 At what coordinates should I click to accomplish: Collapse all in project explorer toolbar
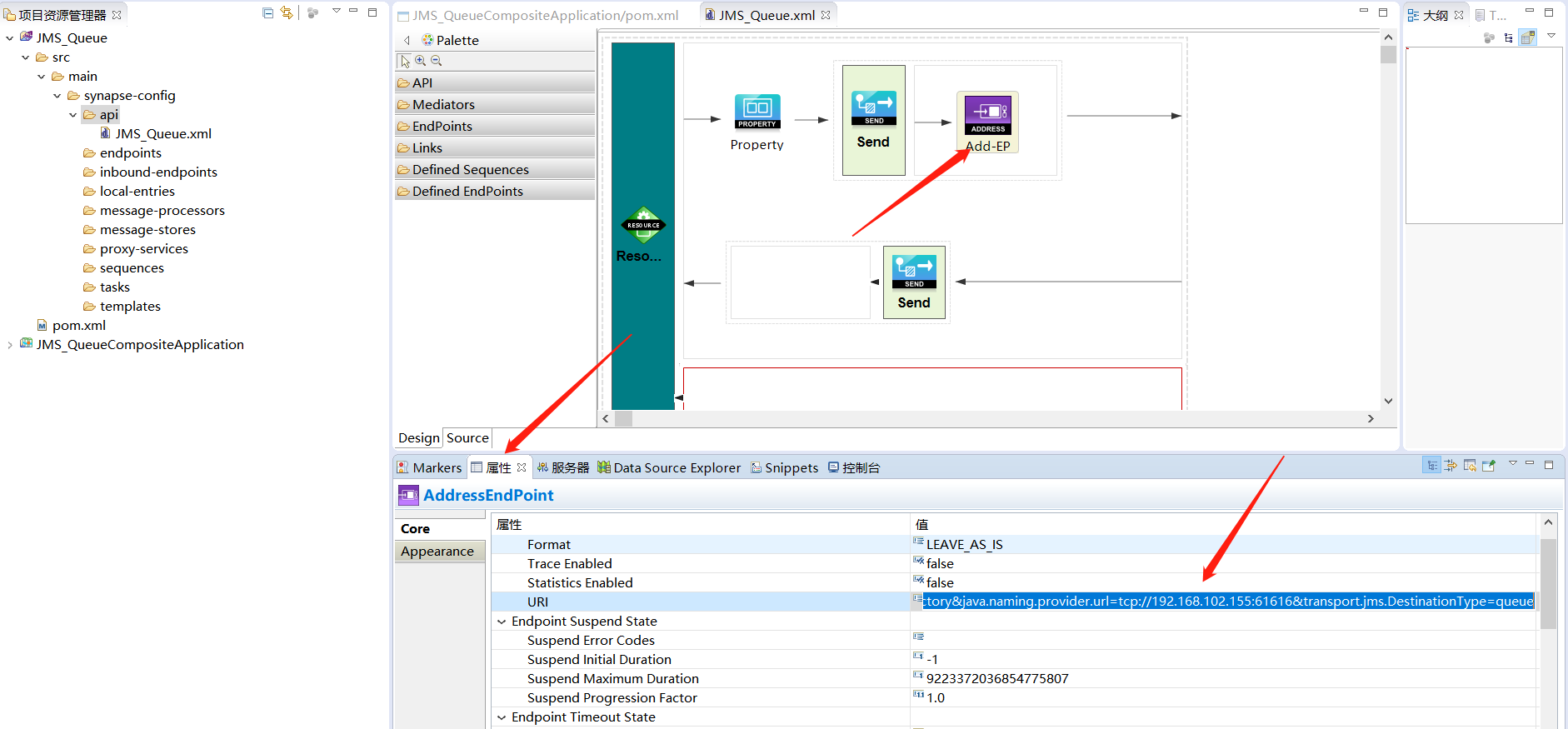pos(267,12)
